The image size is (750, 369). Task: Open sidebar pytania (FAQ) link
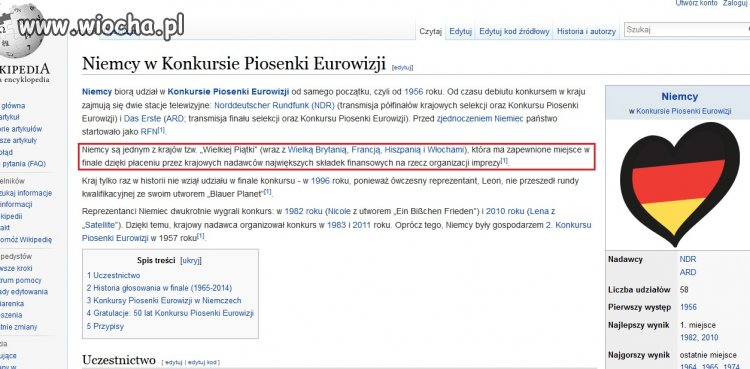pyautogui.click(x=23, y=164)
